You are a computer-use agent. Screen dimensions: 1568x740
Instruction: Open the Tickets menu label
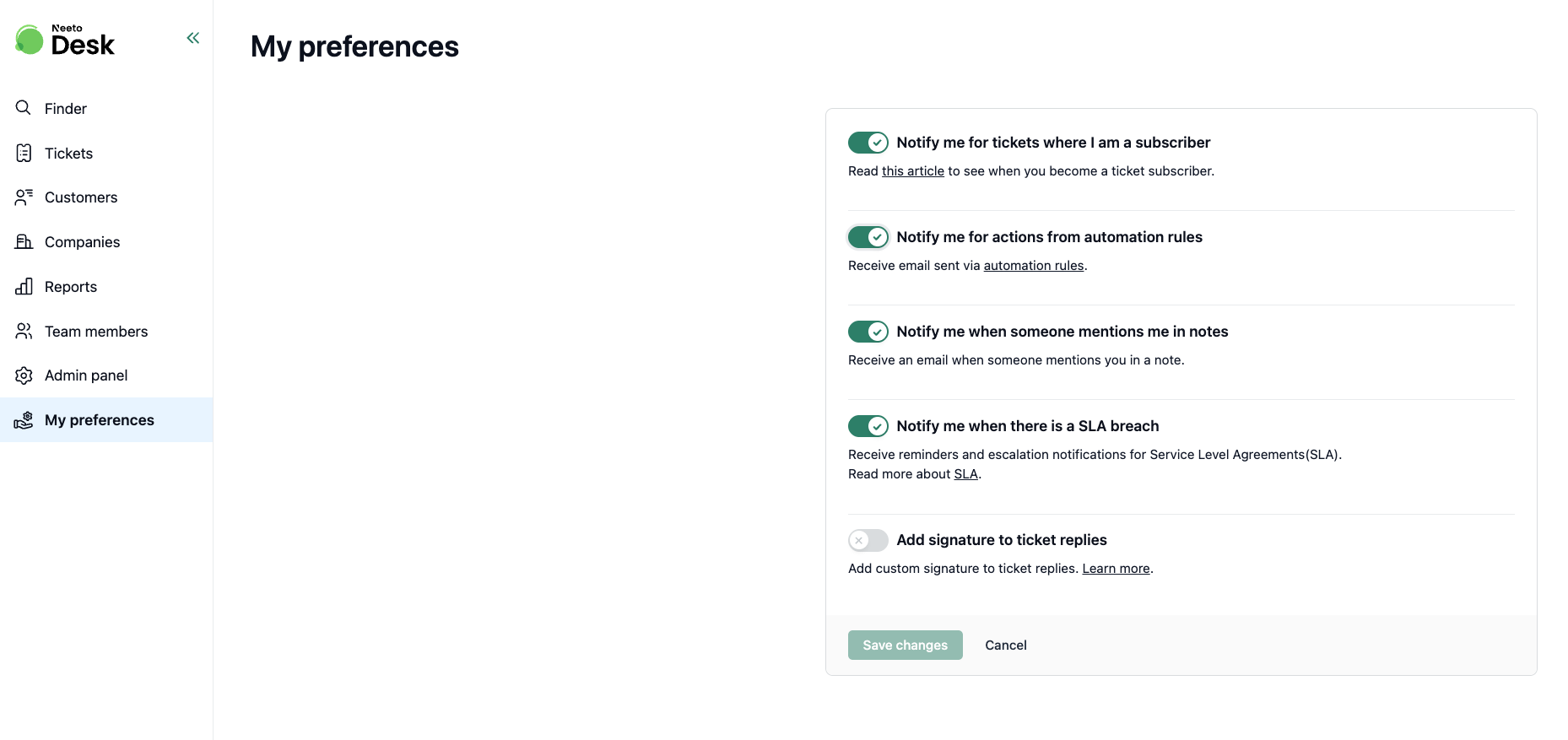(68, 154)
